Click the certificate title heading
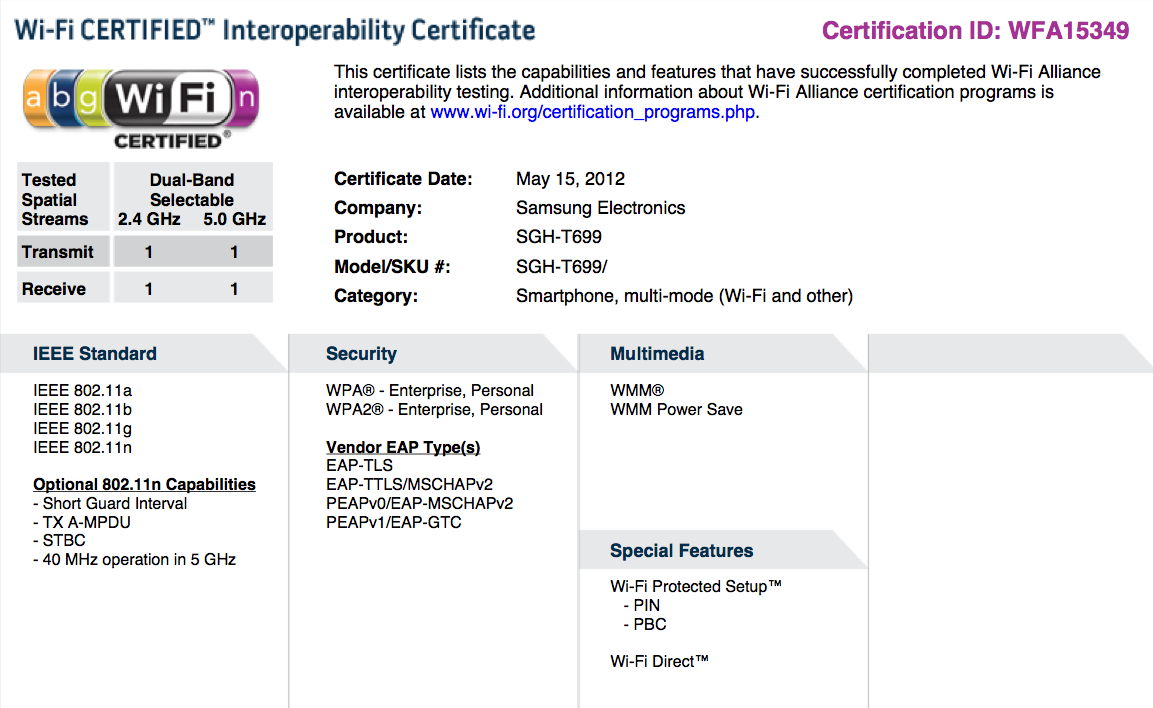1153x708 pixels. pos(275,30)
